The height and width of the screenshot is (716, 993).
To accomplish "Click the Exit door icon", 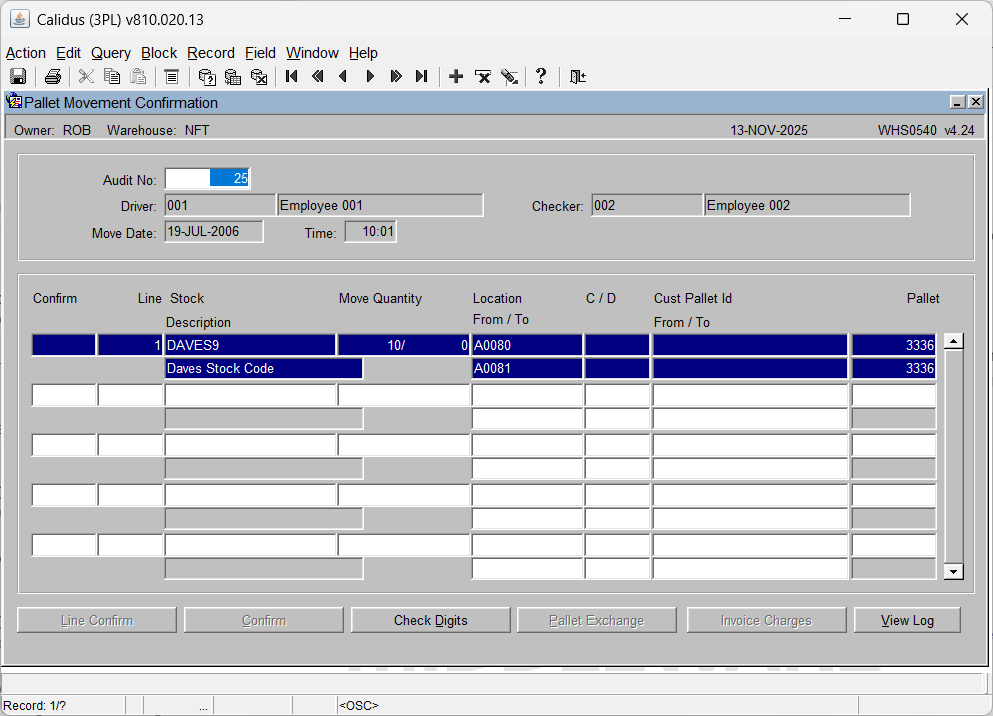I will click(577, 77).
